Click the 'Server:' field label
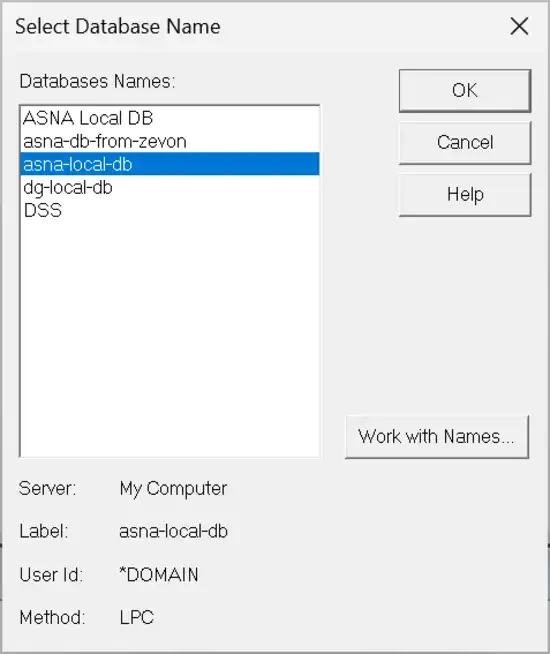The height and width of the screenshot is (654, 550). point(48,488)
